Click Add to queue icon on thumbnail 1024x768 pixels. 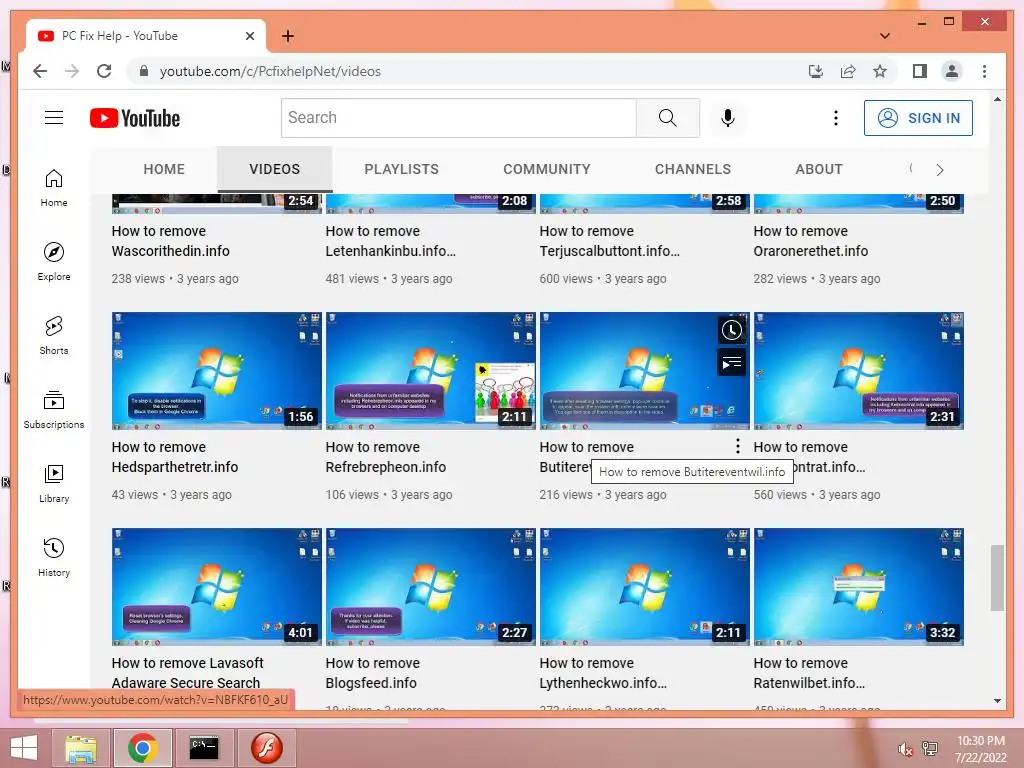coord(731,362)
